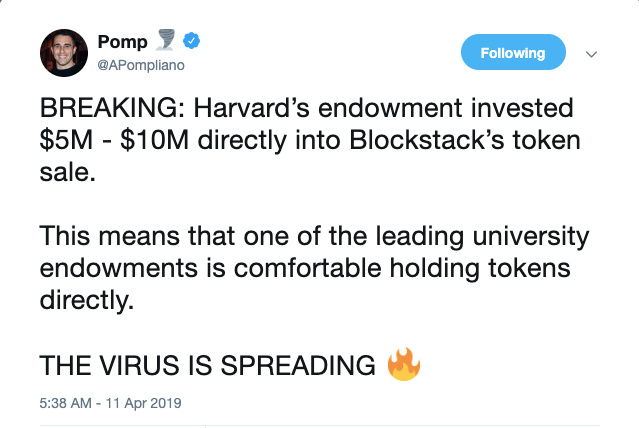Click the paragraph starting This means that
639x428 pixels.
[x=314, y=268]
